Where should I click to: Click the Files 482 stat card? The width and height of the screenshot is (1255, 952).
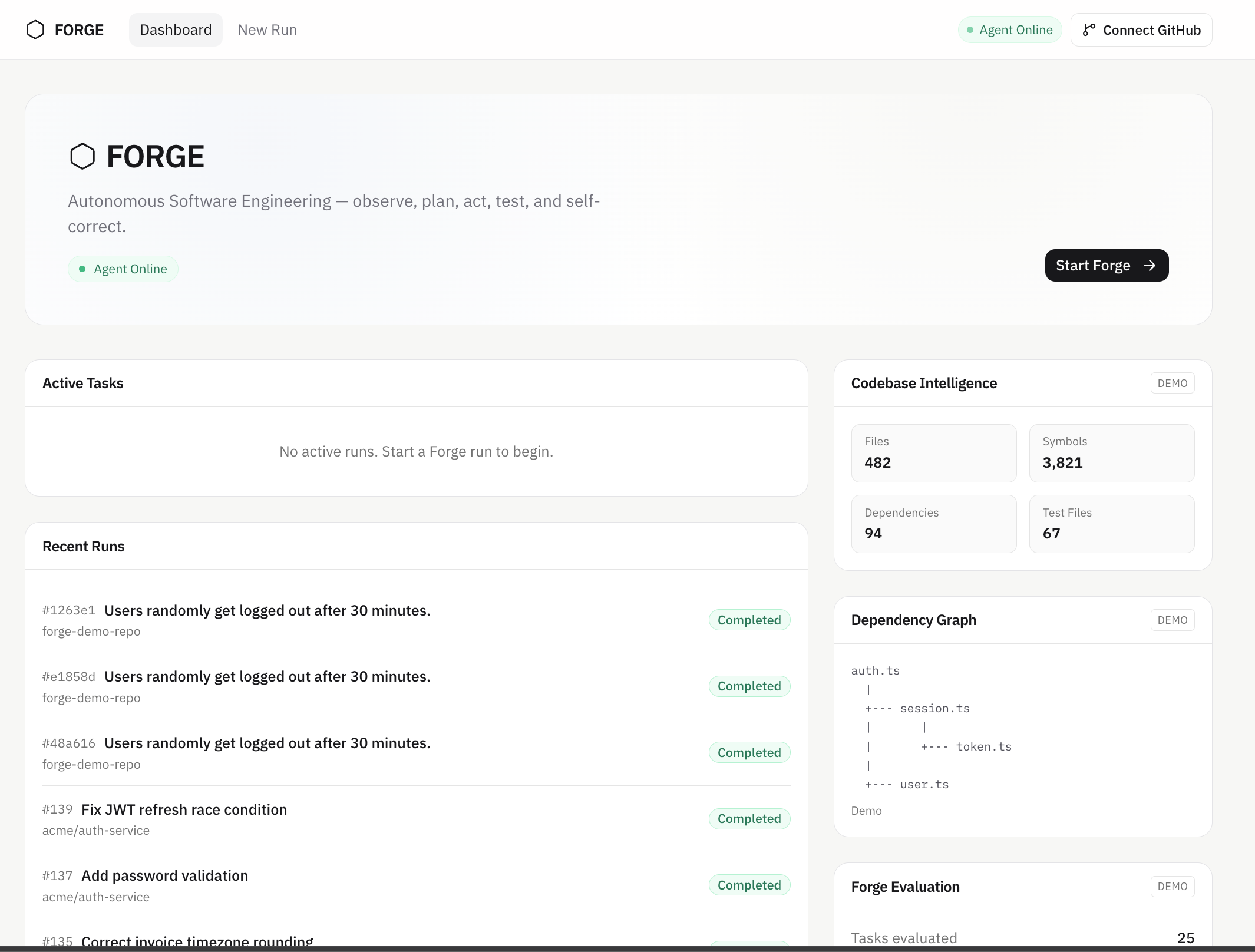point(934,453)
